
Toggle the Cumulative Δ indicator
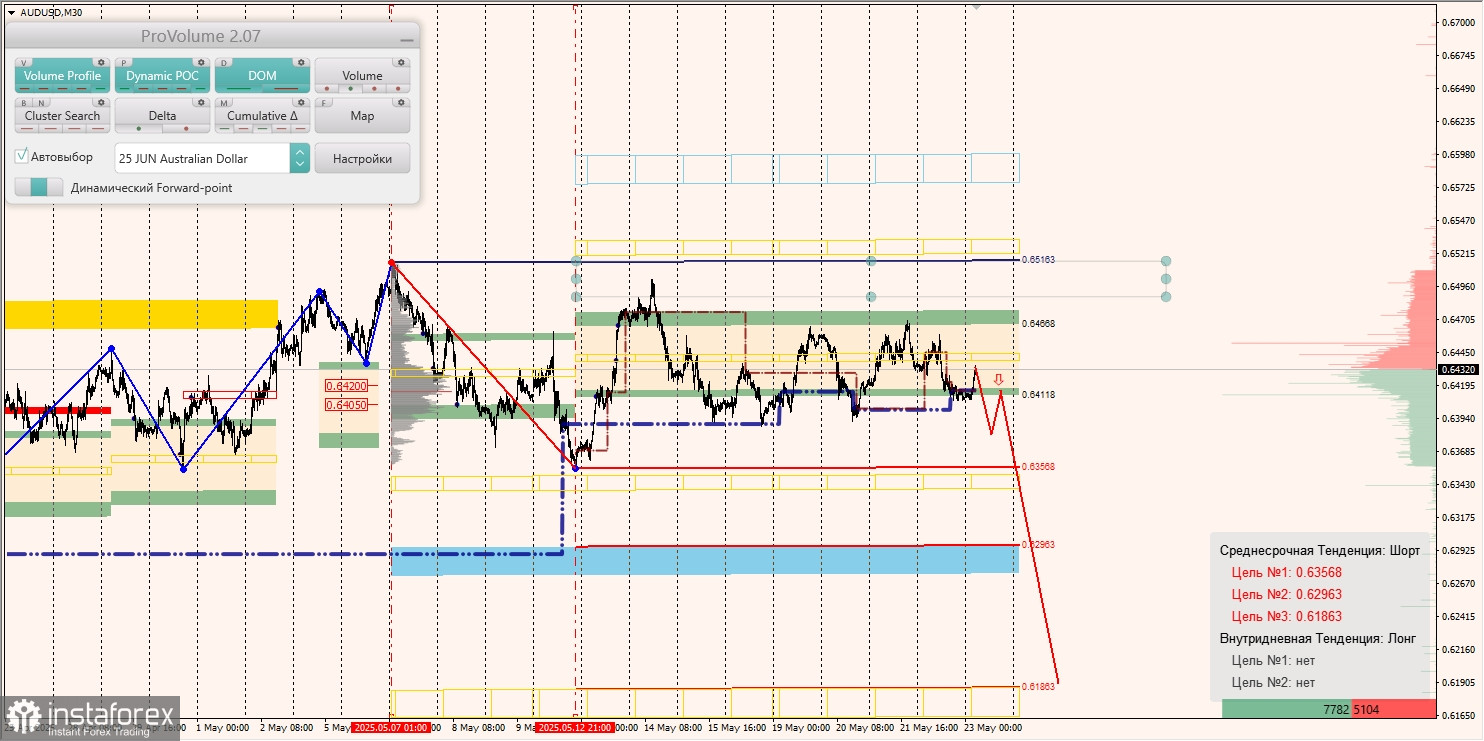coord(262,115)
